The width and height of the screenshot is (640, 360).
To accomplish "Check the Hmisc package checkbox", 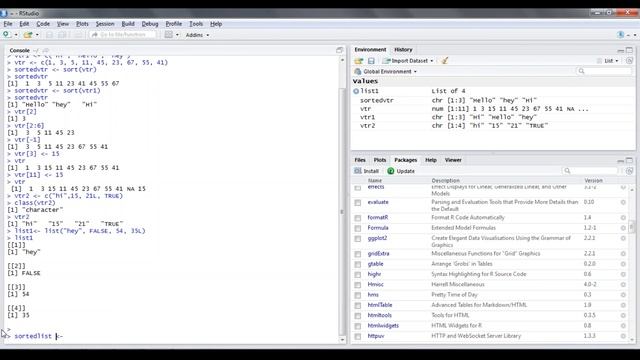I will click(x=358, y=285).
